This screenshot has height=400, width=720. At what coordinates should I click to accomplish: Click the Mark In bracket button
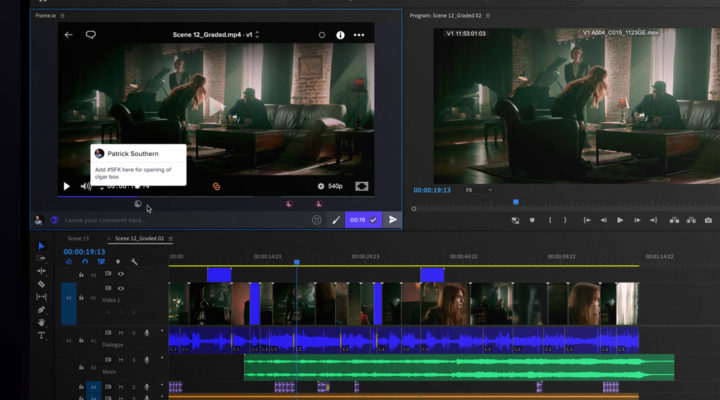click(x=550, y=220)
